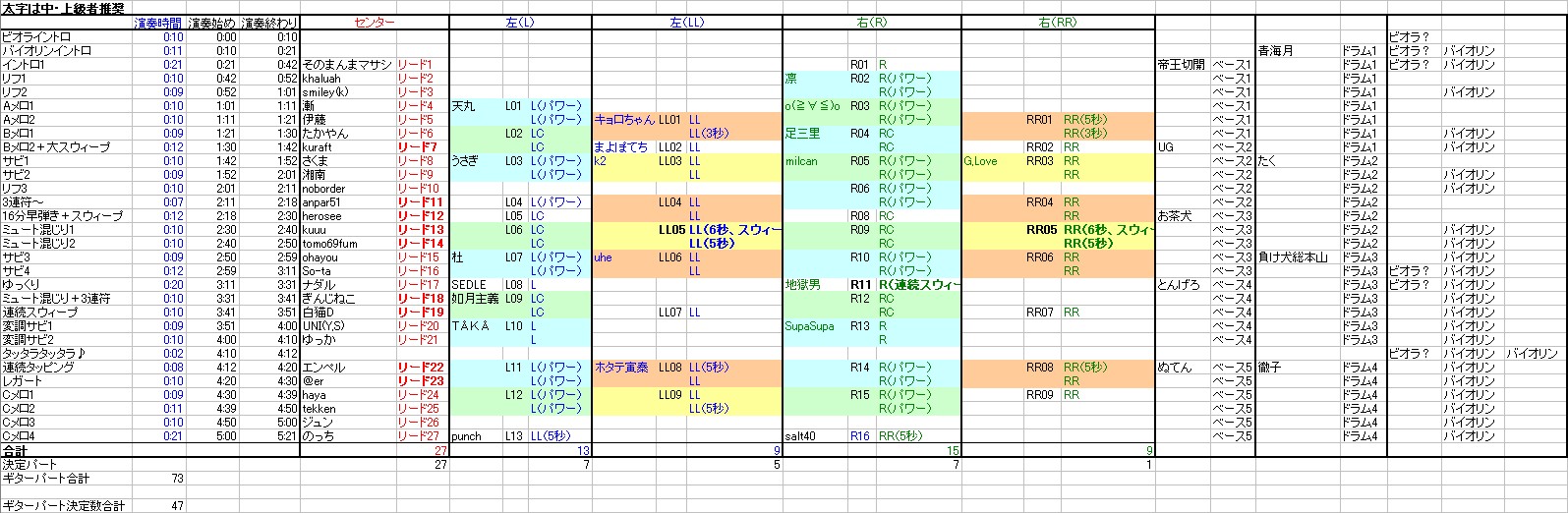This screenshot has width=1568, height=513.
Task: Select the リード27 cell
Action: pos(422,435)
